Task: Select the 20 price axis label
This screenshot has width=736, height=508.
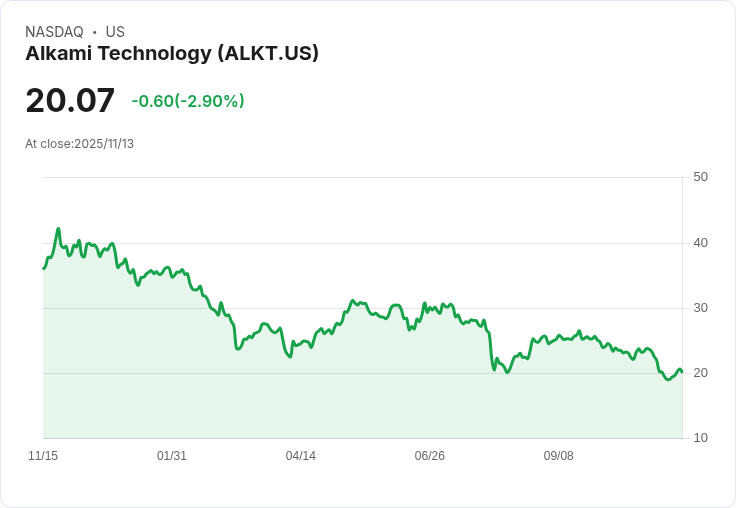Action: point(700,373)
